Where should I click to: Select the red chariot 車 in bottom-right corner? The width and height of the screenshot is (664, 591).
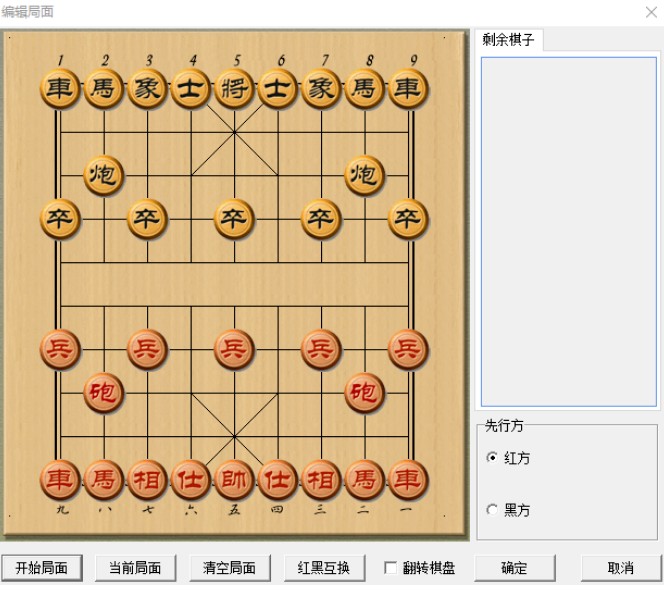tap(407, 480)
